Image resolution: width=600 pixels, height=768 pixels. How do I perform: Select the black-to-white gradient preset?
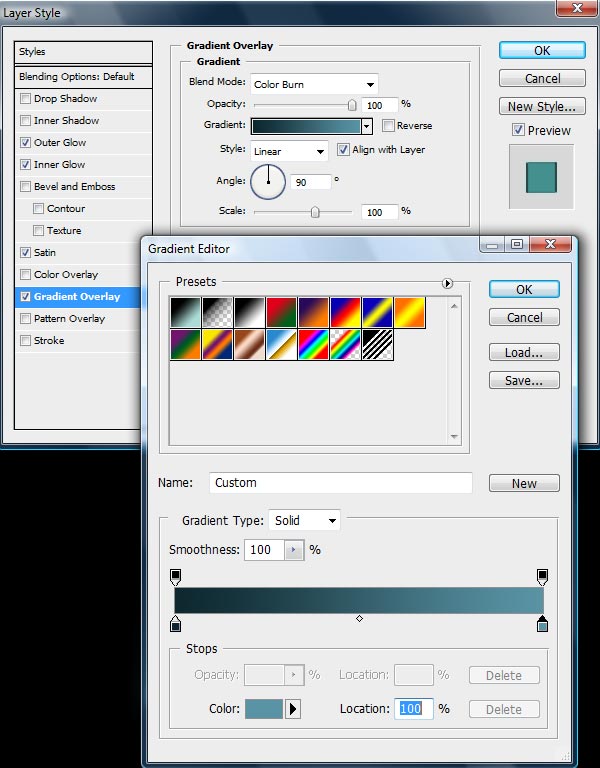249,312
